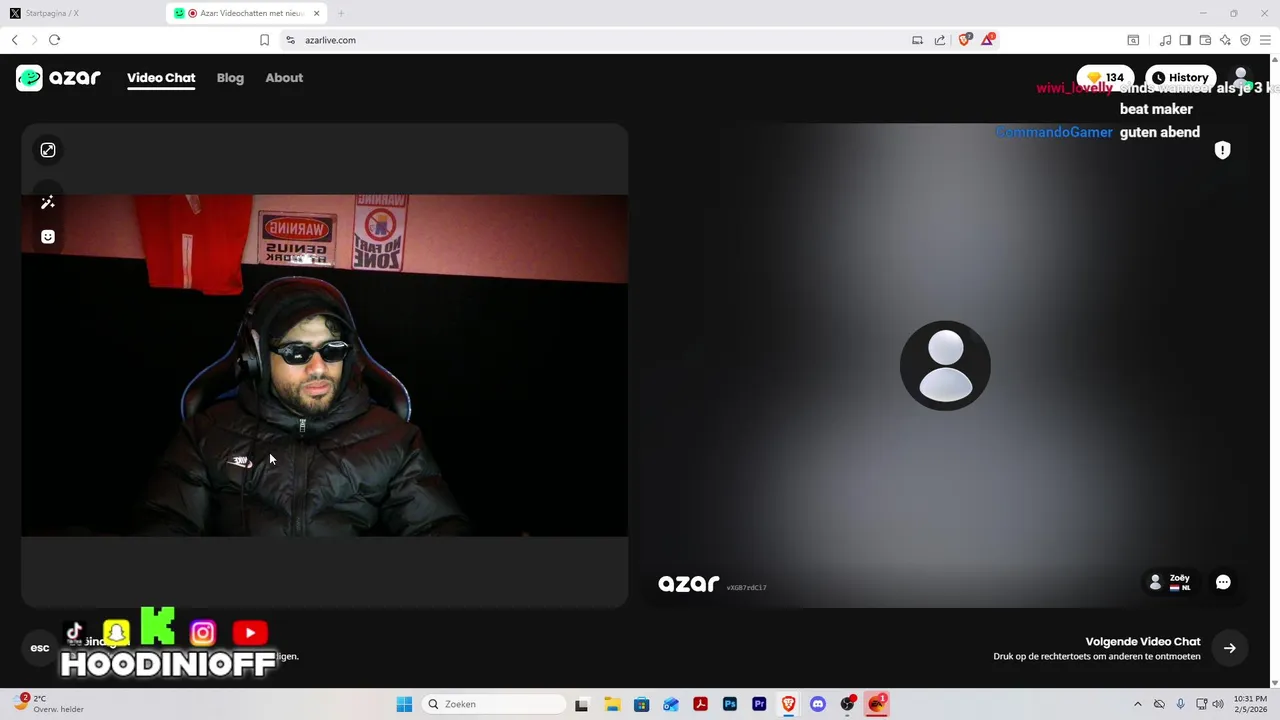Open the music playlist icon

point(1166,40)
